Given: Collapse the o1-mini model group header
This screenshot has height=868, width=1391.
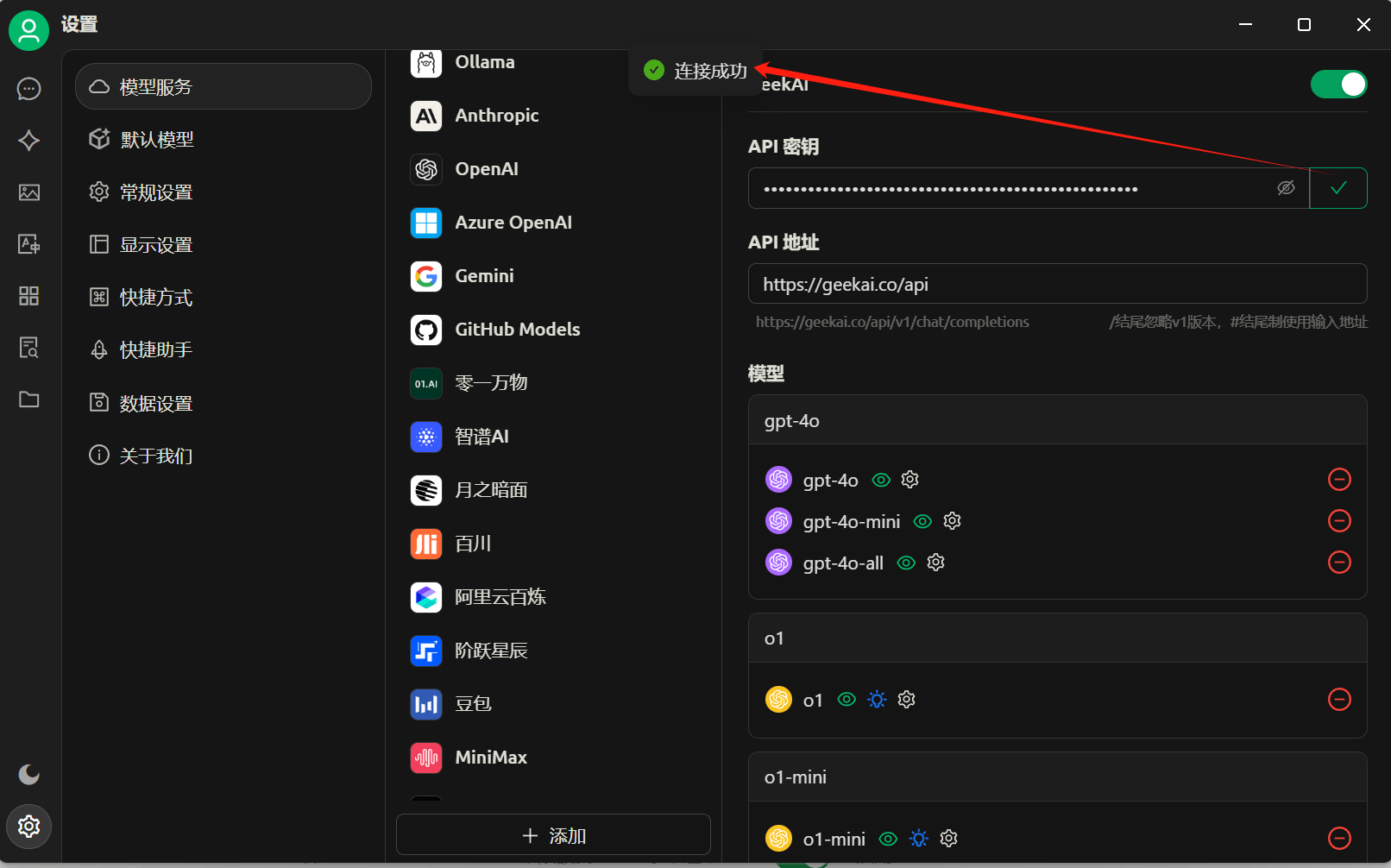Looking at the screenshot, I should 1057,777.
